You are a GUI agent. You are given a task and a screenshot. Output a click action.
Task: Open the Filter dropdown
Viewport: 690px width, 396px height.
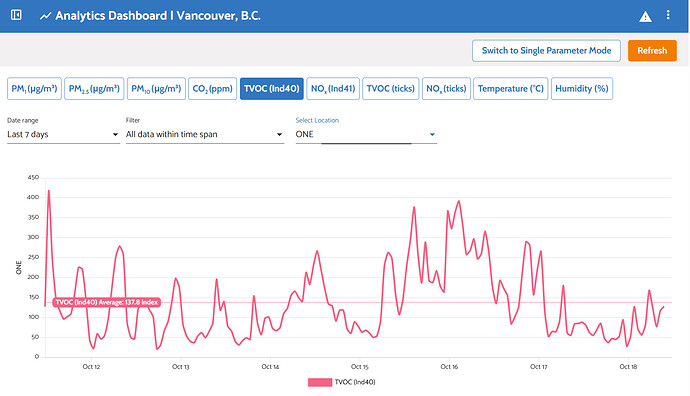[x=205, y=135]
